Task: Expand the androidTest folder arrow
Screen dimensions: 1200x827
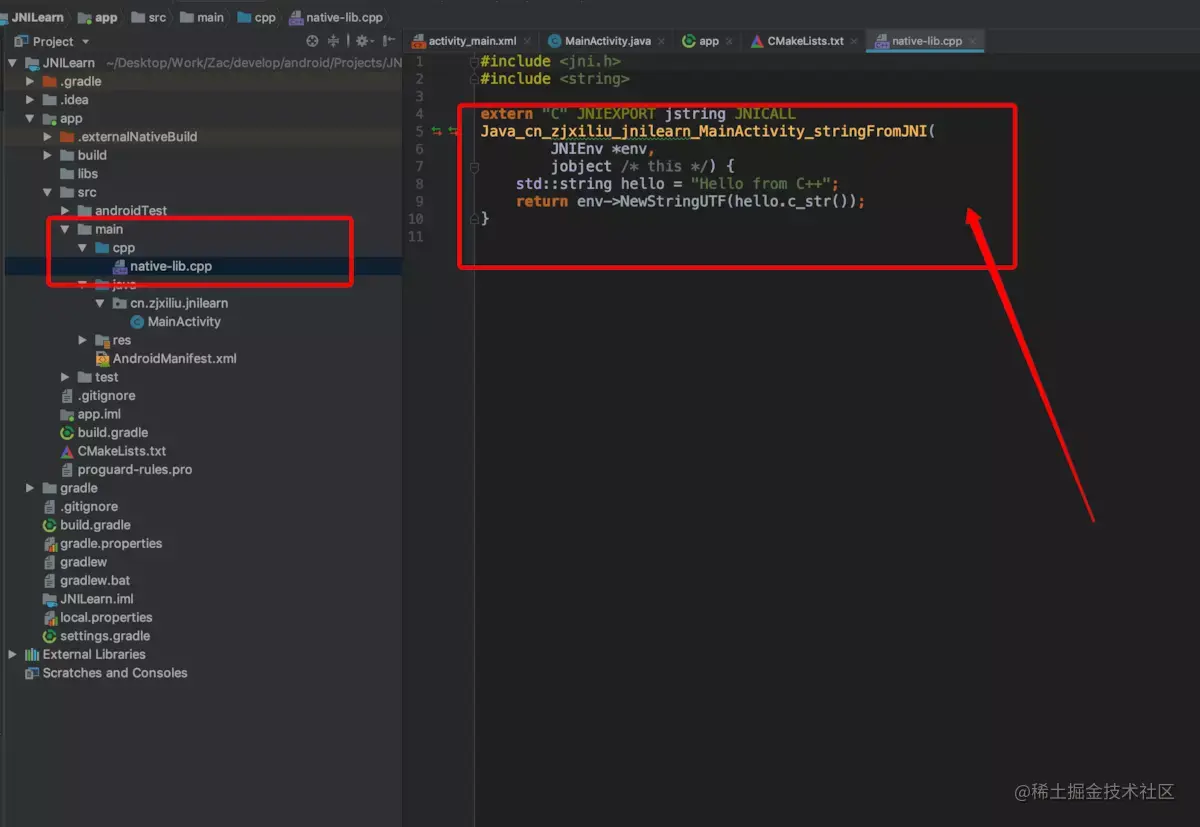Action: coord(66,211)
